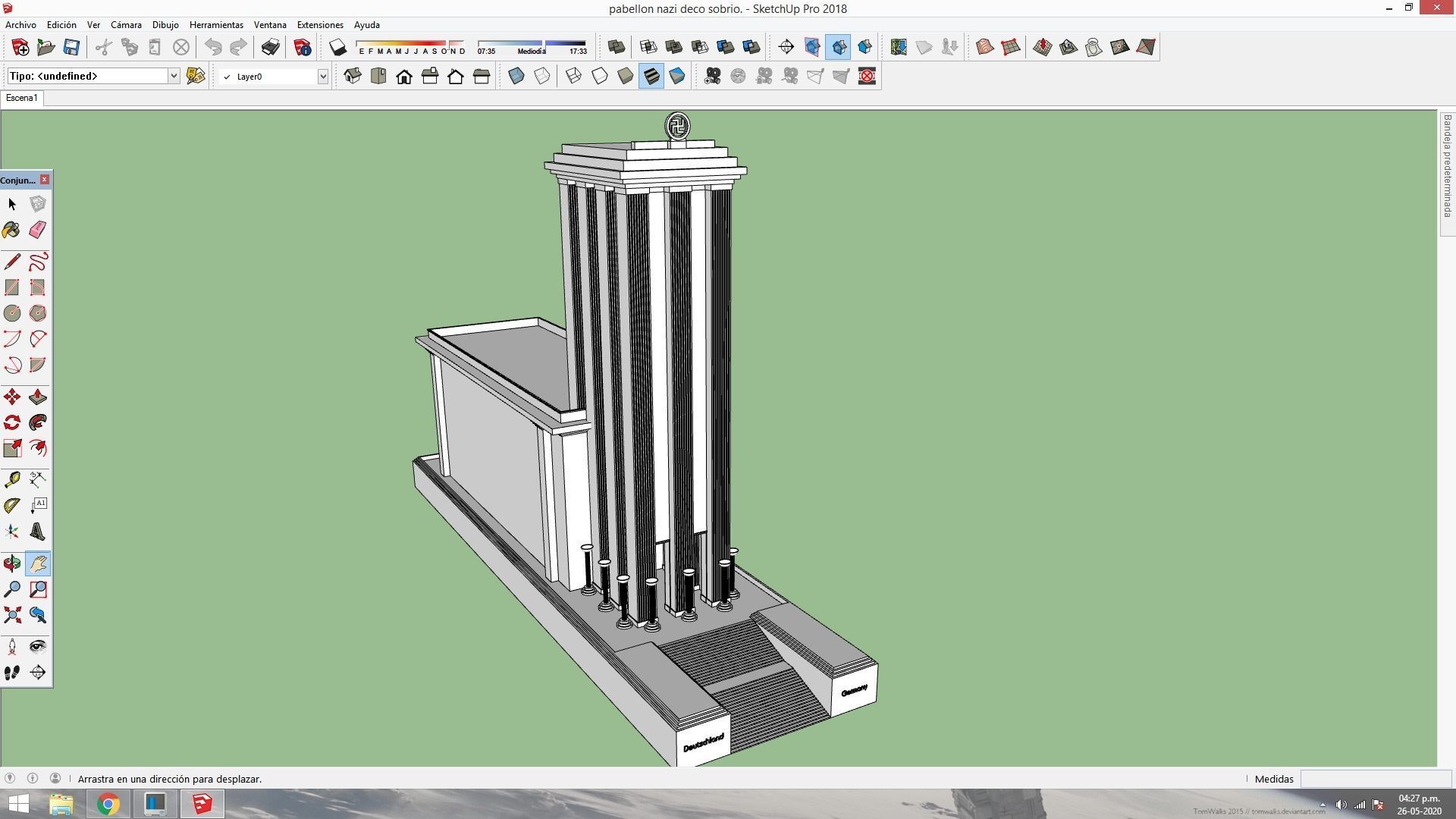This screenshot has height=819, width=1456.
Task: Toggle the Shadows display button
Action: click(x=337, y=47)
